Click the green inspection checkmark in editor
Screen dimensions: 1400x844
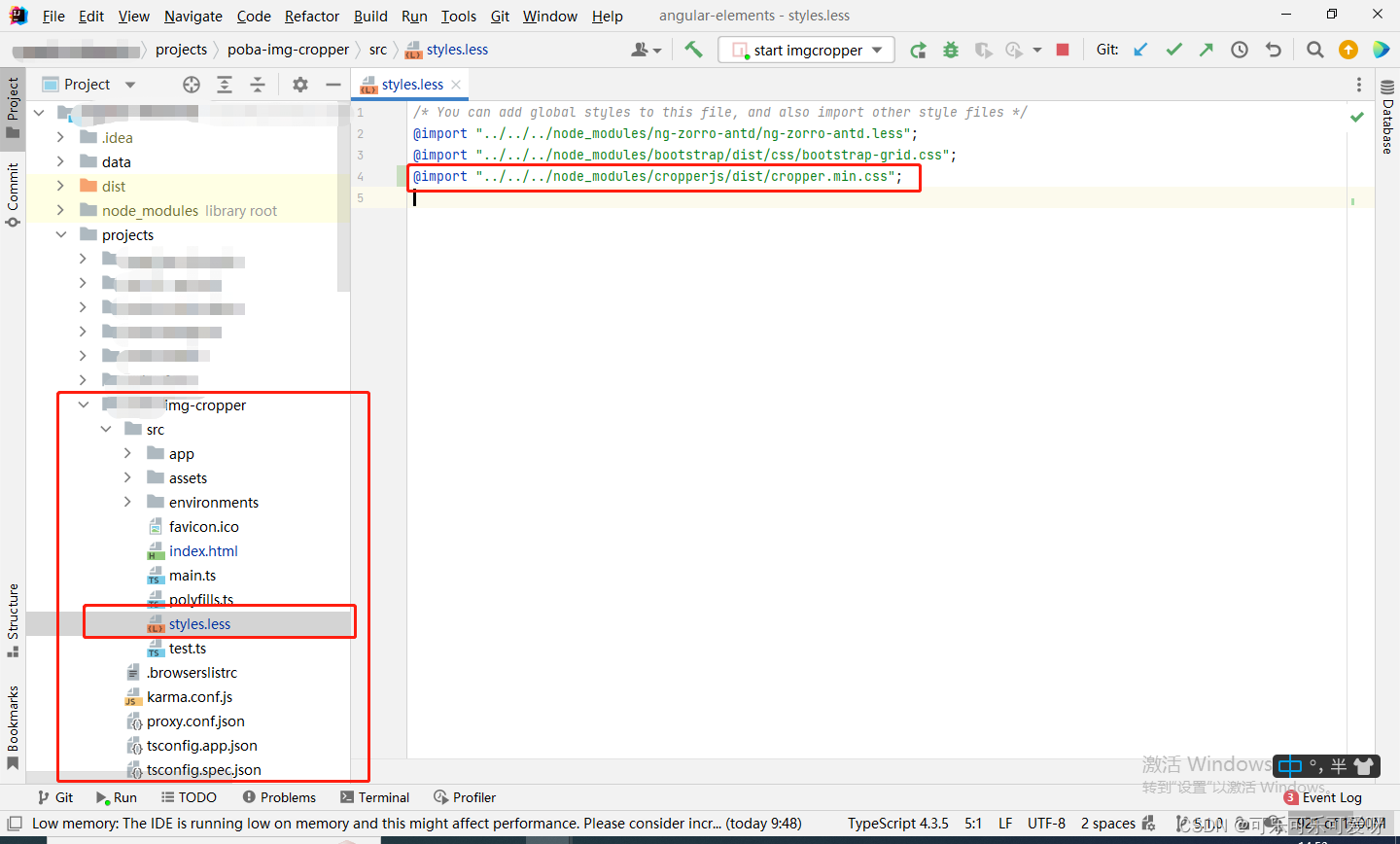coord(1357,117)
